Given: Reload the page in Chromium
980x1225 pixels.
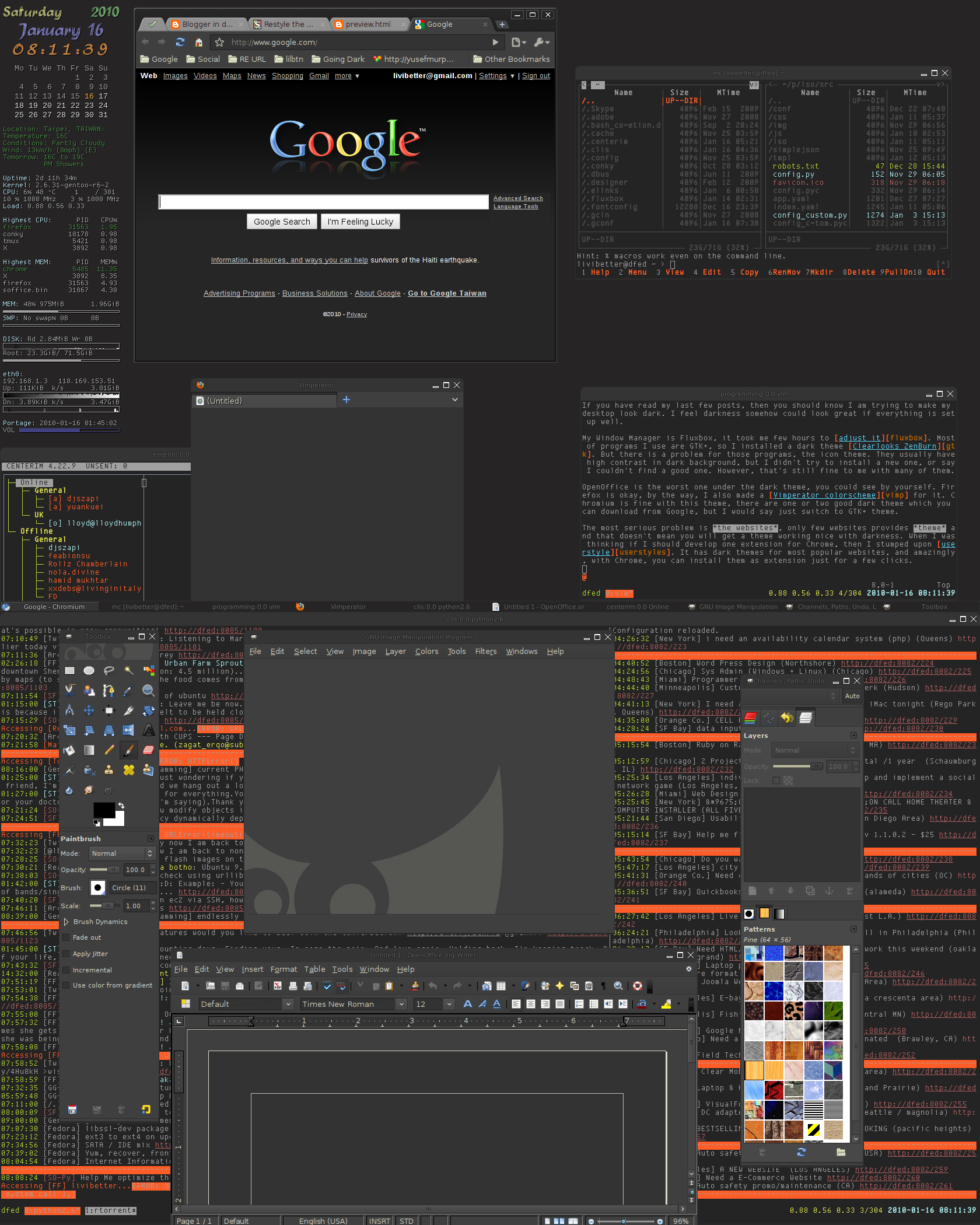Looking at the screenshot, I should click(180, 42).
